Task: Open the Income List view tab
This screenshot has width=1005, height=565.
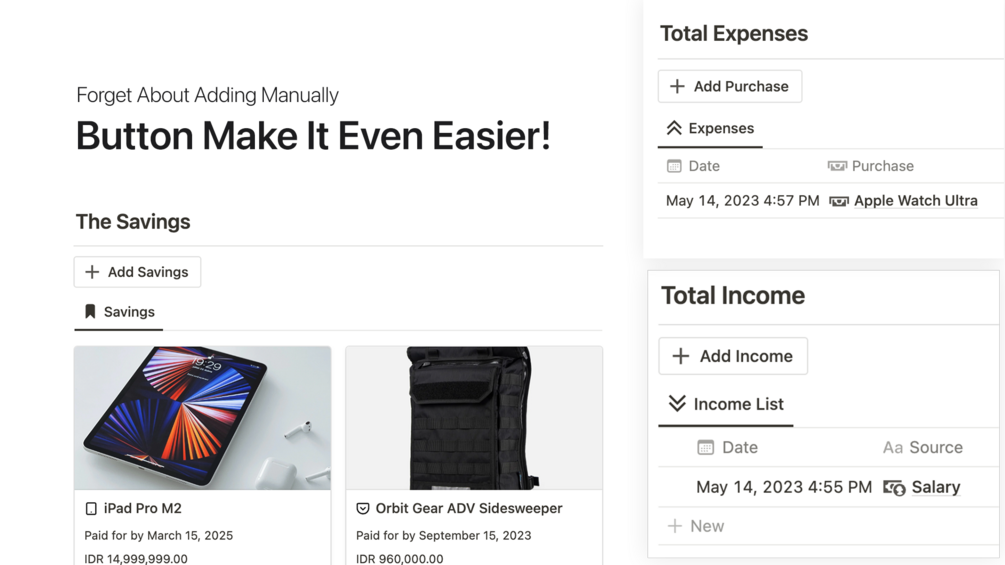Action: 726,404
